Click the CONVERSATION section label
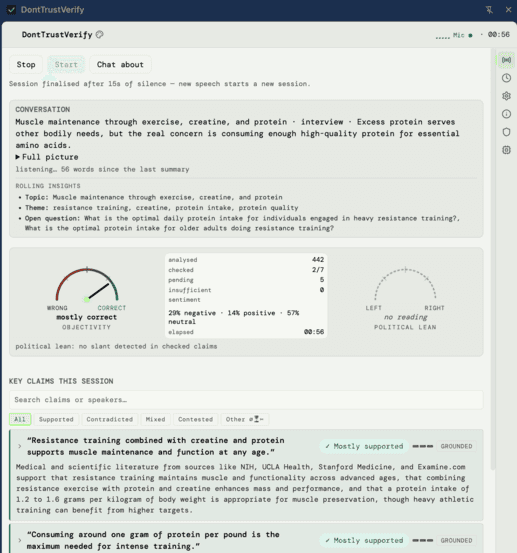Screen dimensions: 517x553 coord(43,109)
